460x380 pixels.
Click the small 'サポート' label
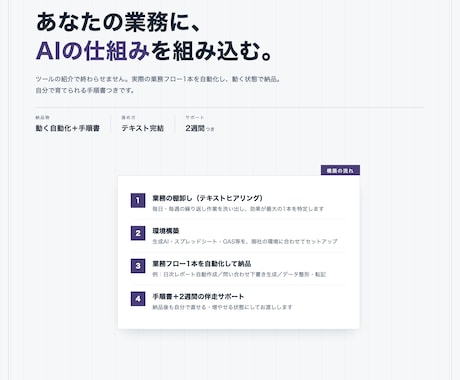pyautogui.click(x=194, y=117)
